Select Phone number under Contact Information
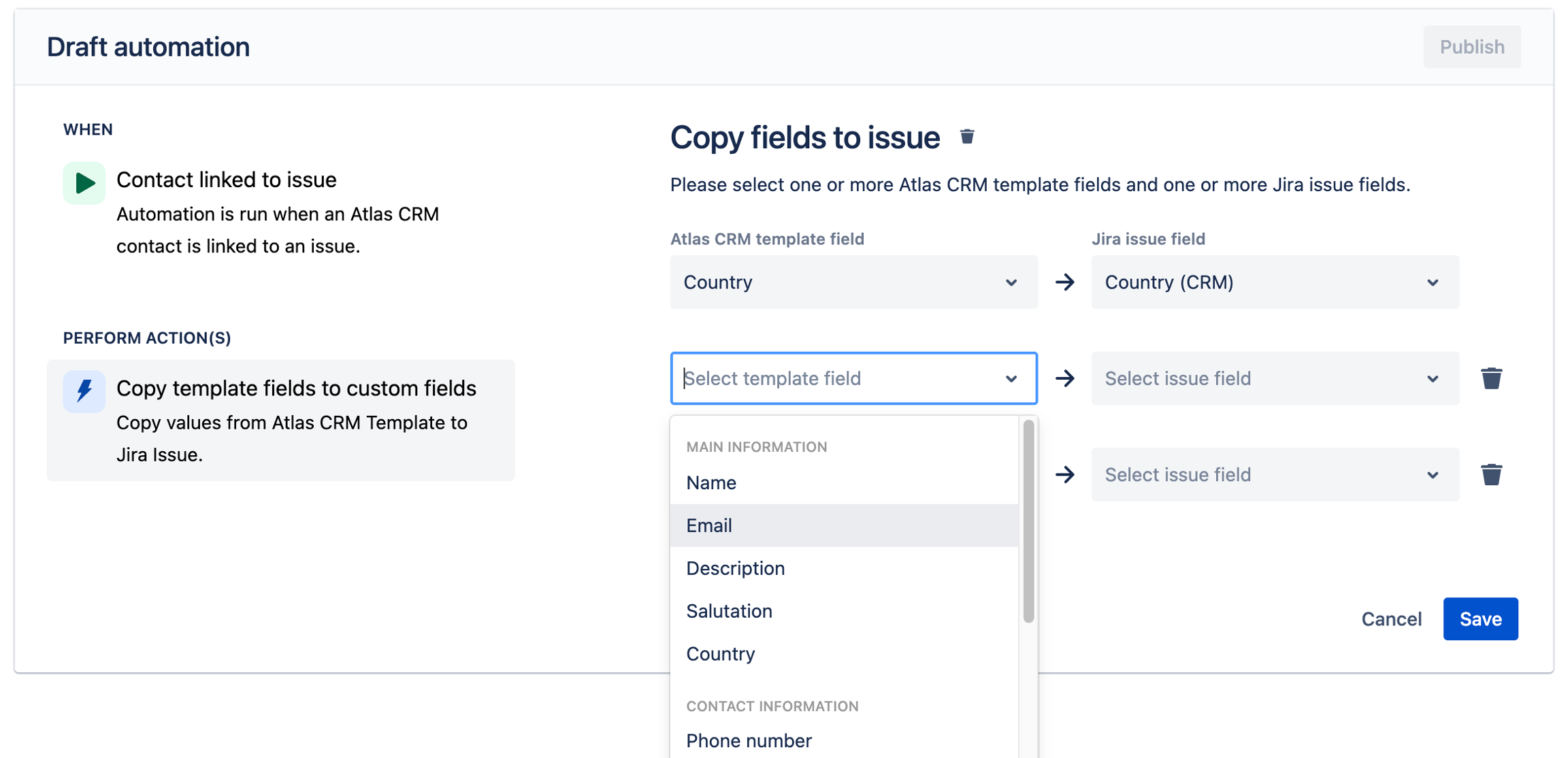 click(x=749, y=740)
